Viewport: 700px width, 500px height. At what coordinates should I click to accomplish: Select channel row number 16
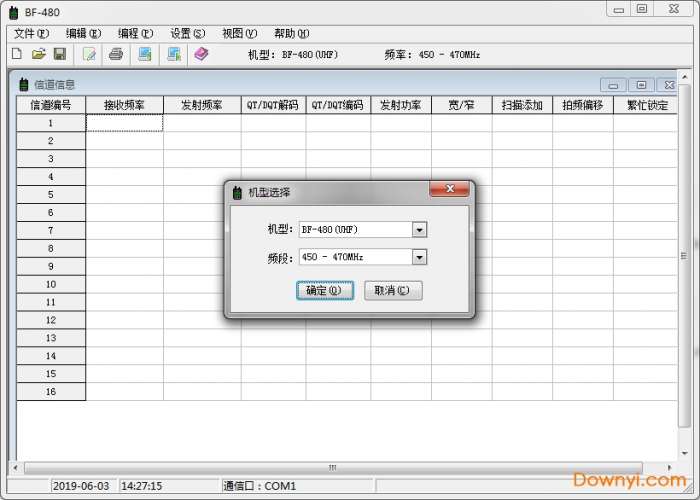[x=51, y=392]
